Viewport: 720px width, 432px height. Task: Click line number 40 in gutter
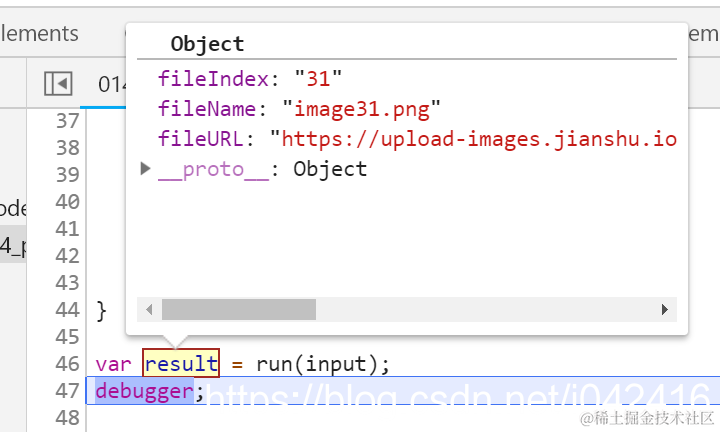68,202
